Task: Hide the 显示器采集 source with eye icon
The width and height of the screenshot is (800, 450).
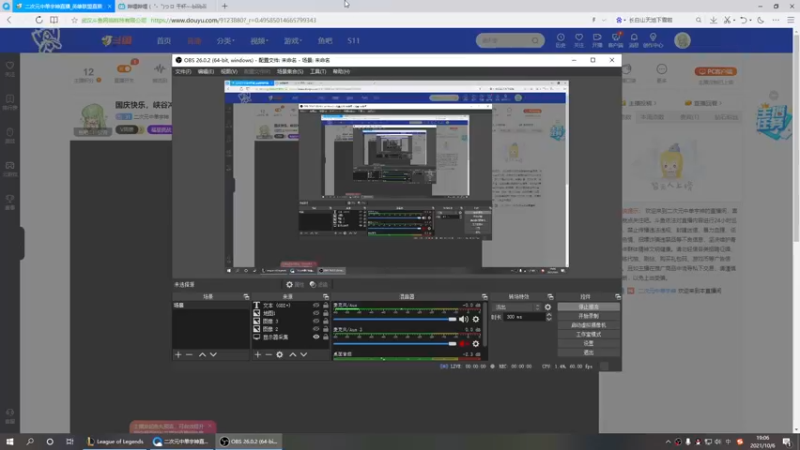Action: tap(316, 337)
